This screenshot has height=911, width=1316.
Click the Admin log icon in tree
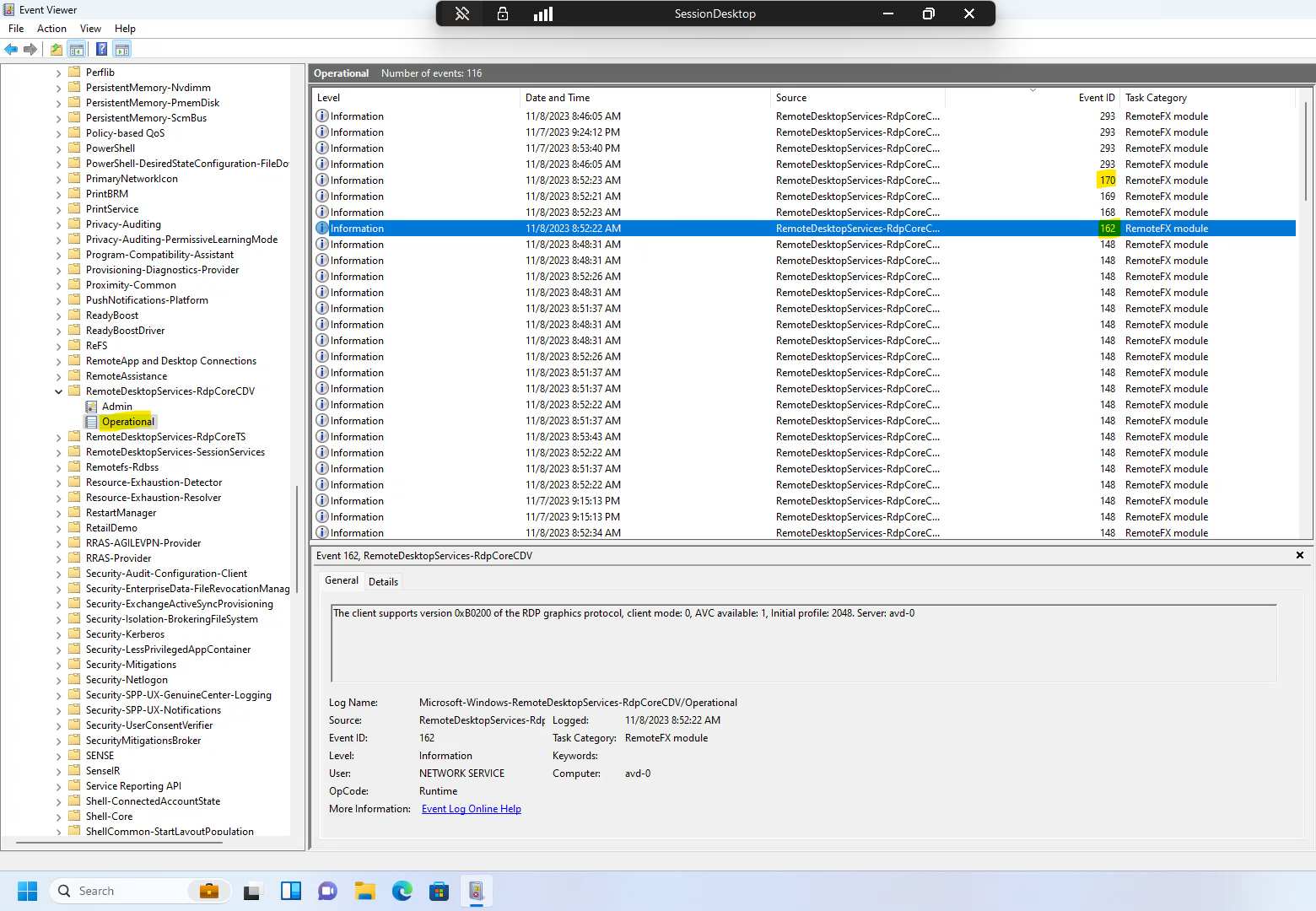pos(91,407)
